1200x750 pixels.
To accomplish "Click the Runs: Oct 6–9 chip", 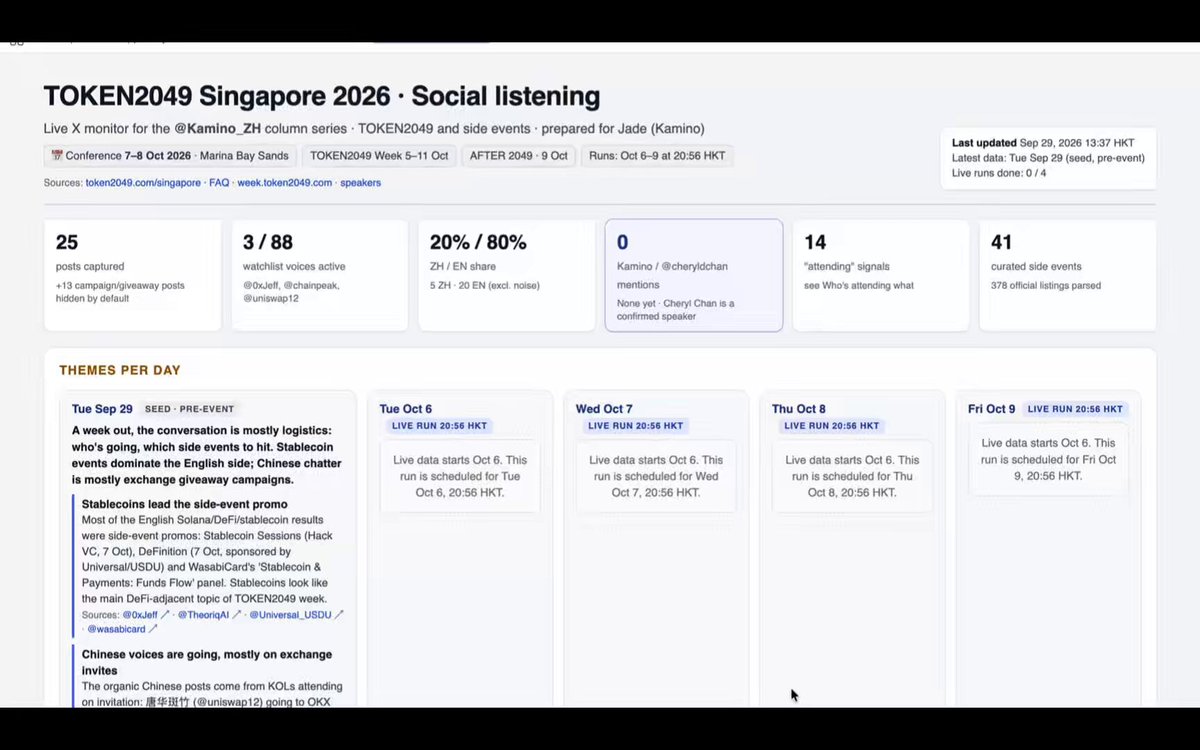I will point(657,156).
